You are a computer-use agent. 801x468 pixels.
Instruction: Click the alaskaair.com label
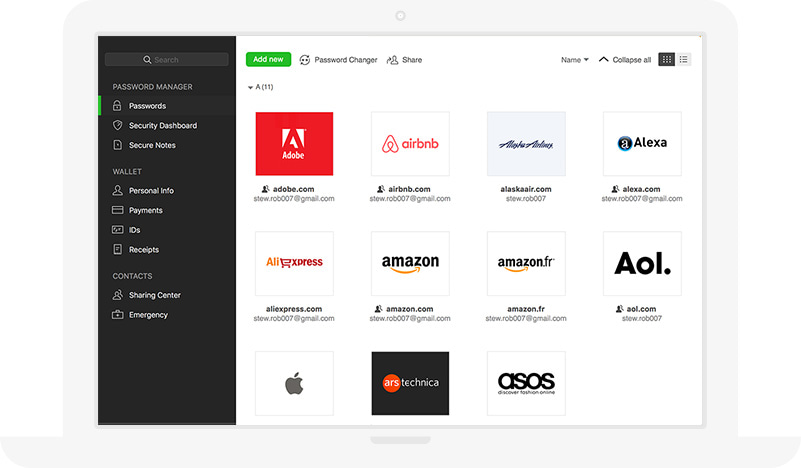click(x=526, y=189)
